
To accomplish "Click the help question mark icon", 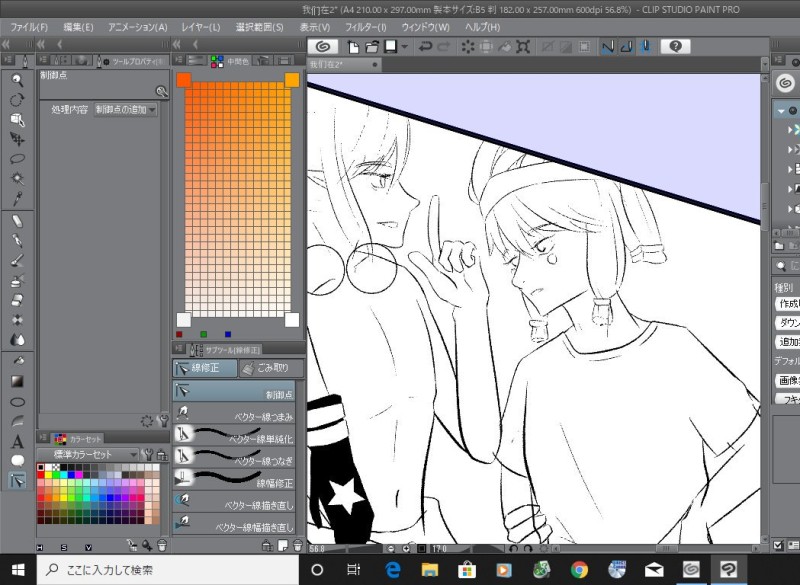I will (x=676, y=47).
